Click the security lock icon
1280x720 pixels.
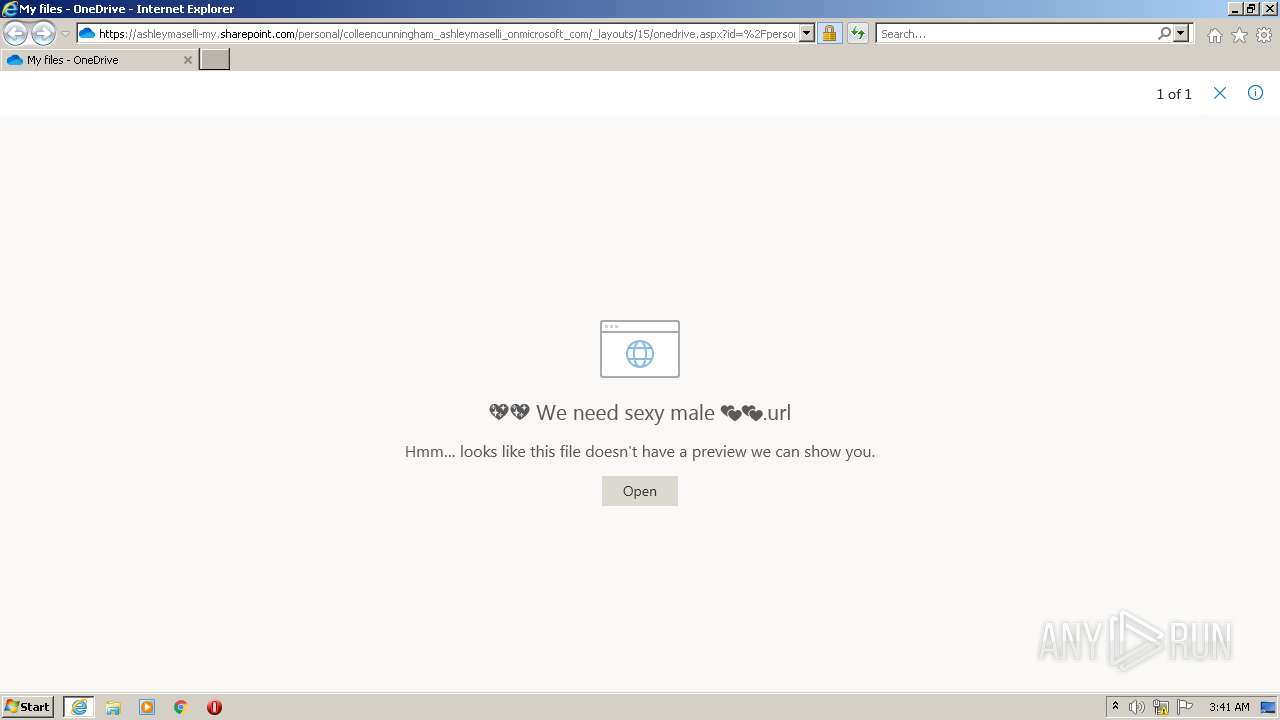829,34
